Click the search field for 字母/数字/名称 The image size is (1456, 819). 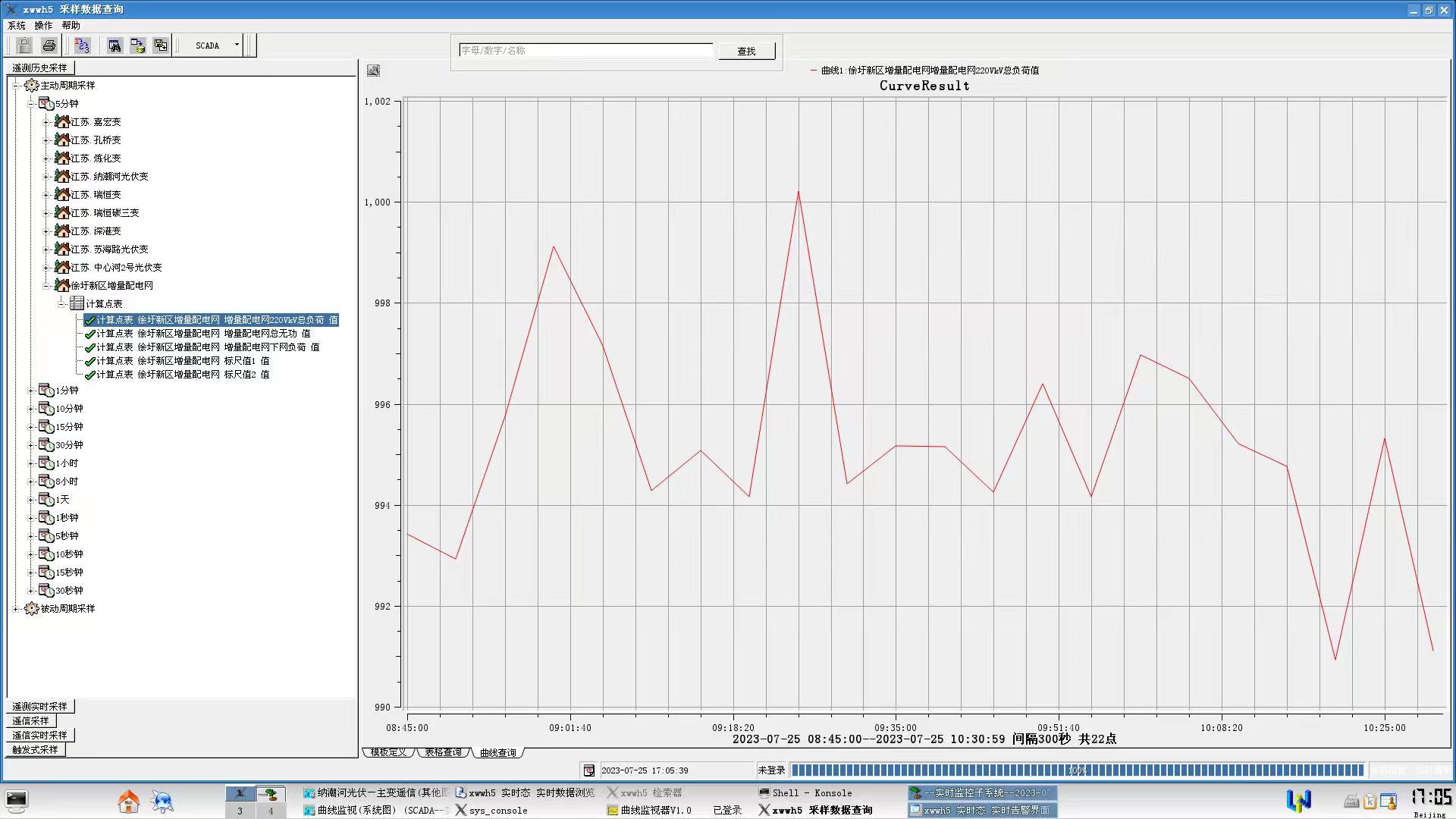coord(585,51)
